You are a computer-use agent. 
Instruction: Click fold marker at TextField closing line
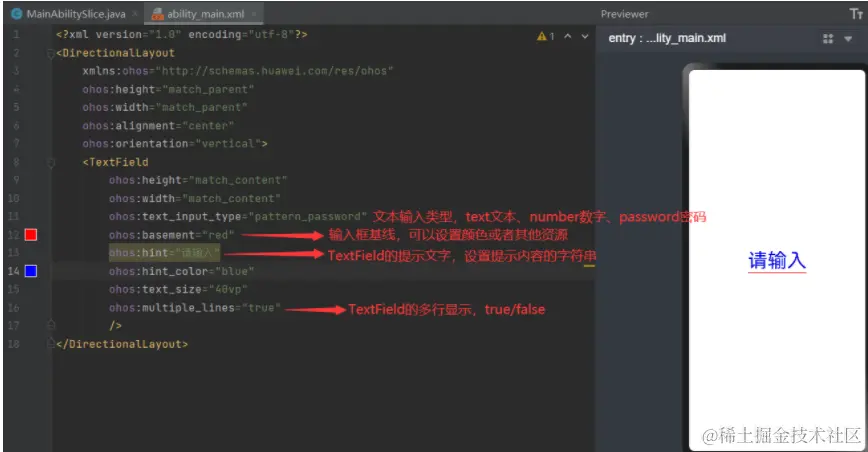point(51,325)
